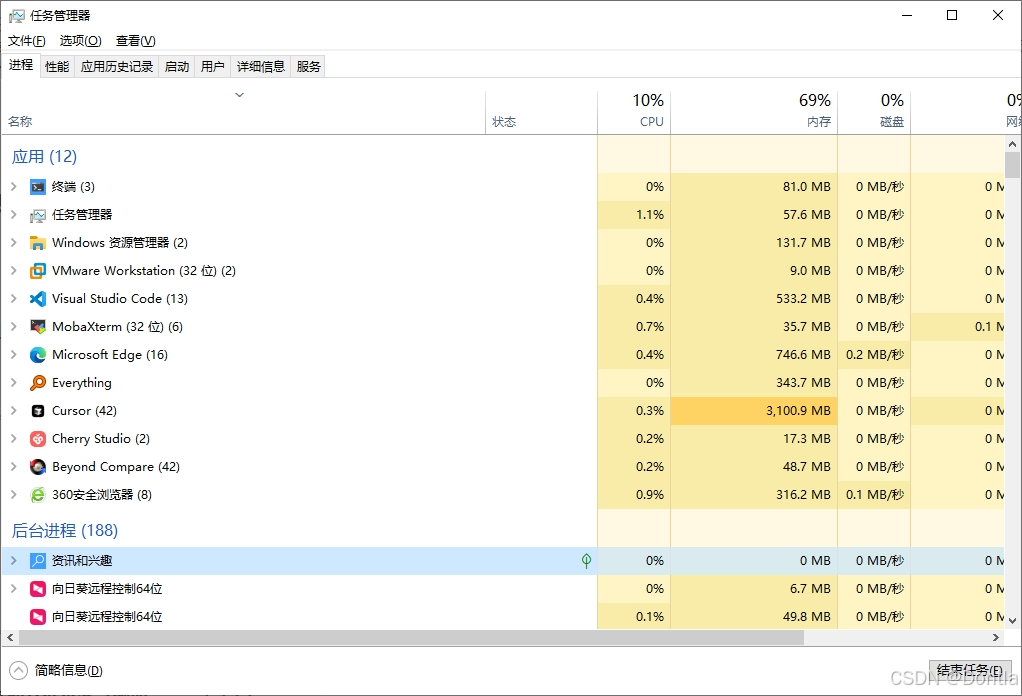Click the Windows 资源管理器 folder icon
The width and height of the screenshot is (1022, 696).
(x=38, y=243)
